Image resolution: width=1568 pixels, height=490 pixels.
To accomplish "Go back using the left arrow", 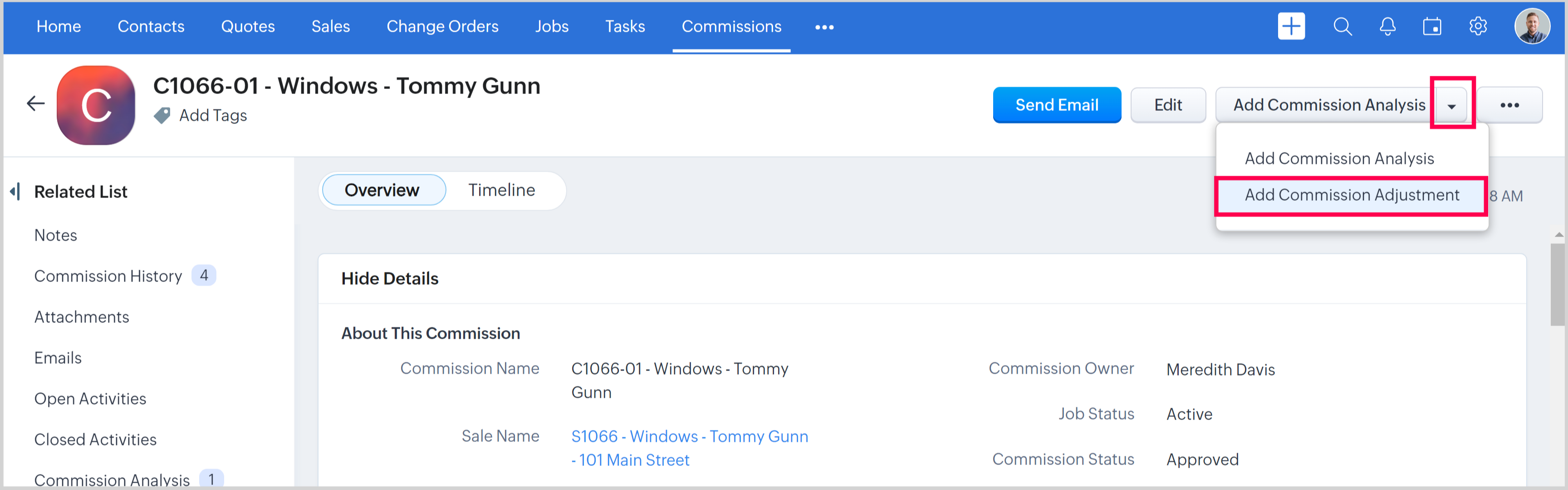I will point(36,104).
